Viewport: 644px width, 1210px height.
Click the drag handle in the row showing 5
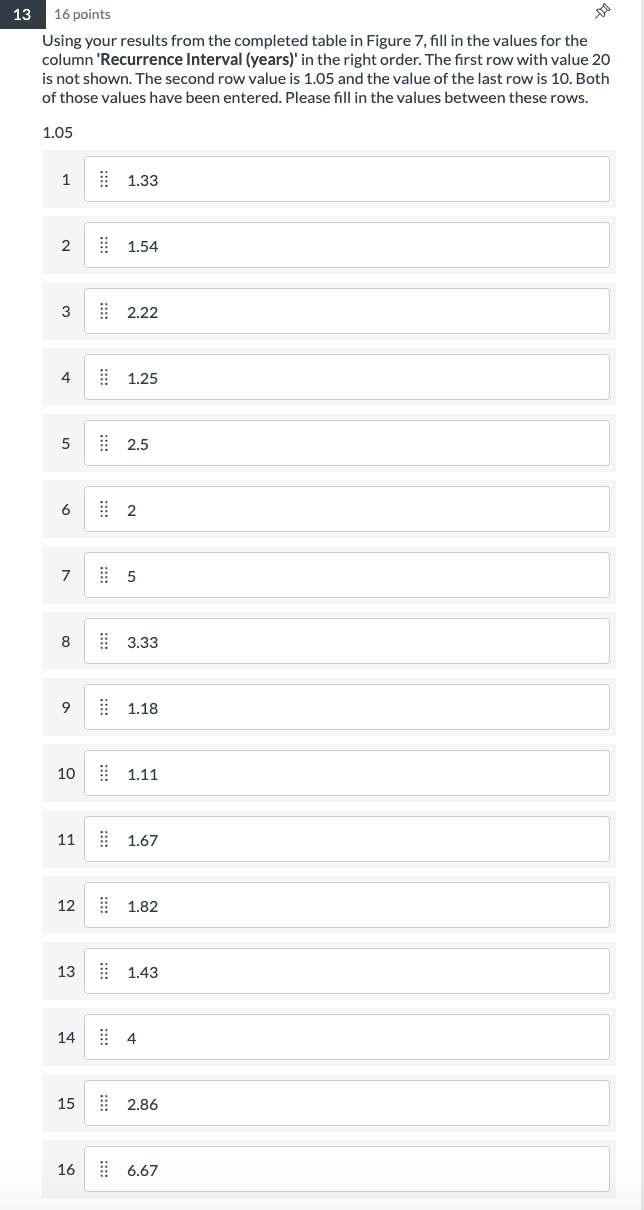[x=104, y=575]
